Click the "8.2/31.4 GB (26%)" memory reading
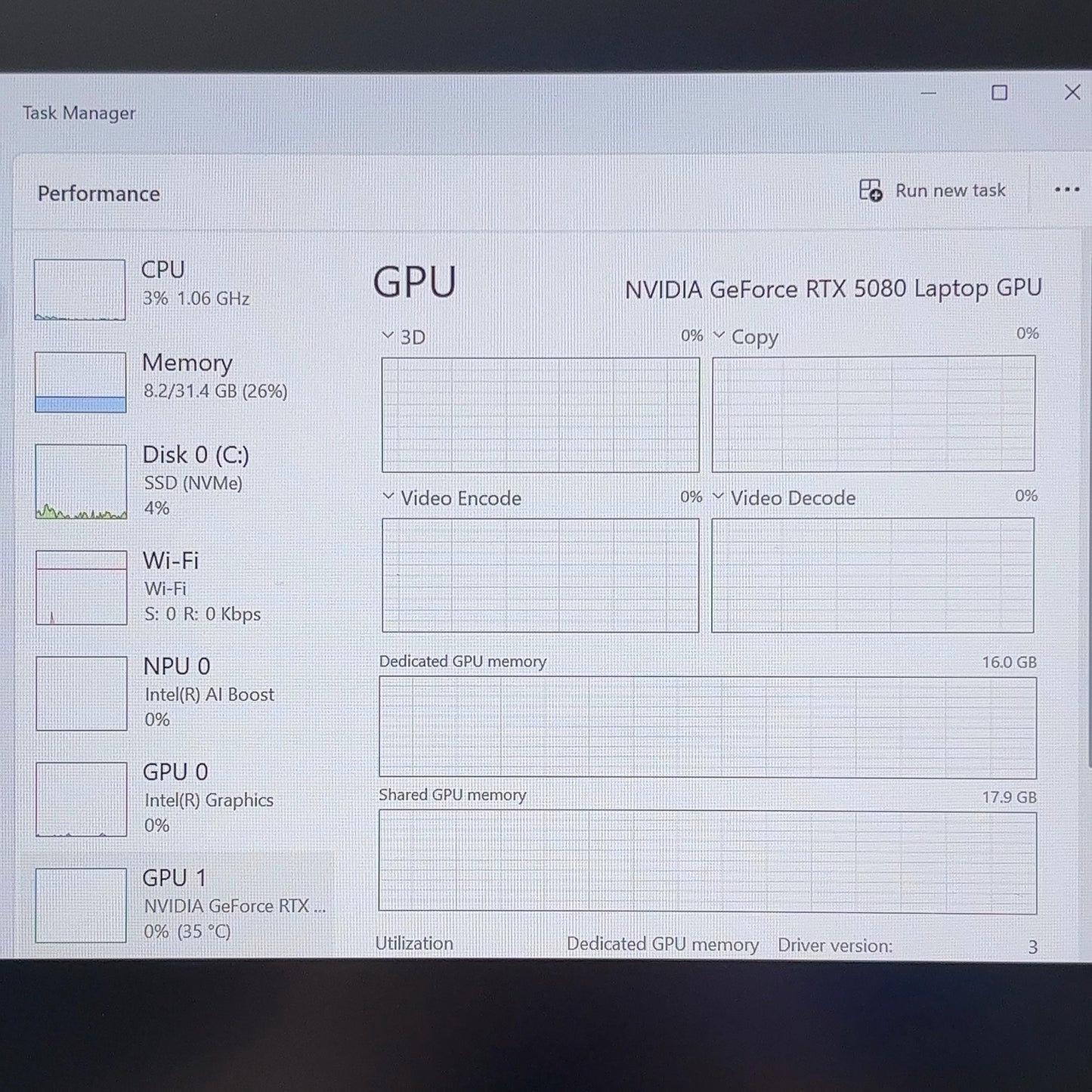The height and width of the screenshot is (1092, 1092). click(215, 391)
